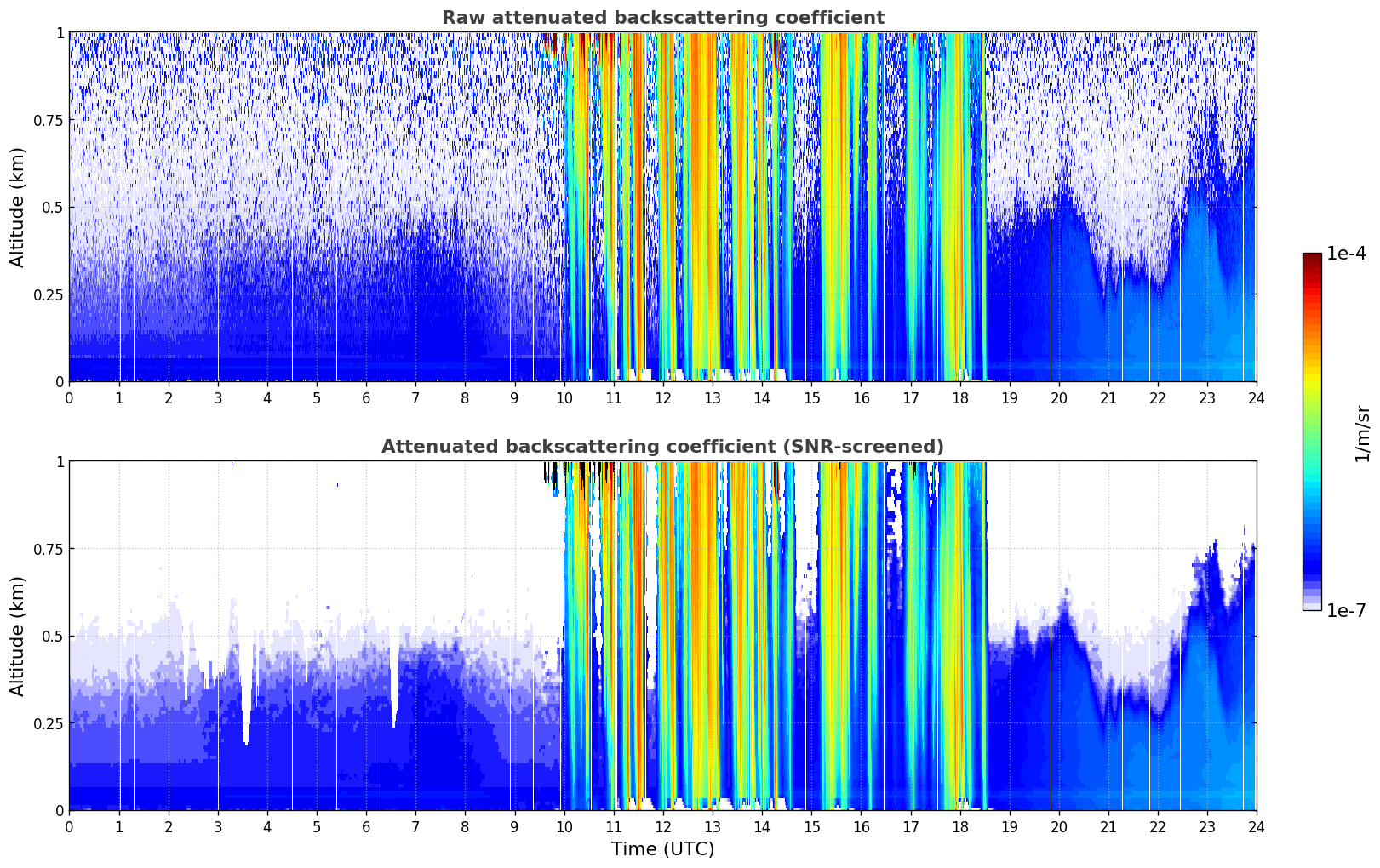Click hour 24 tick on bottom plot axis
This screenshot has width=1380, height=868.
1256,827
